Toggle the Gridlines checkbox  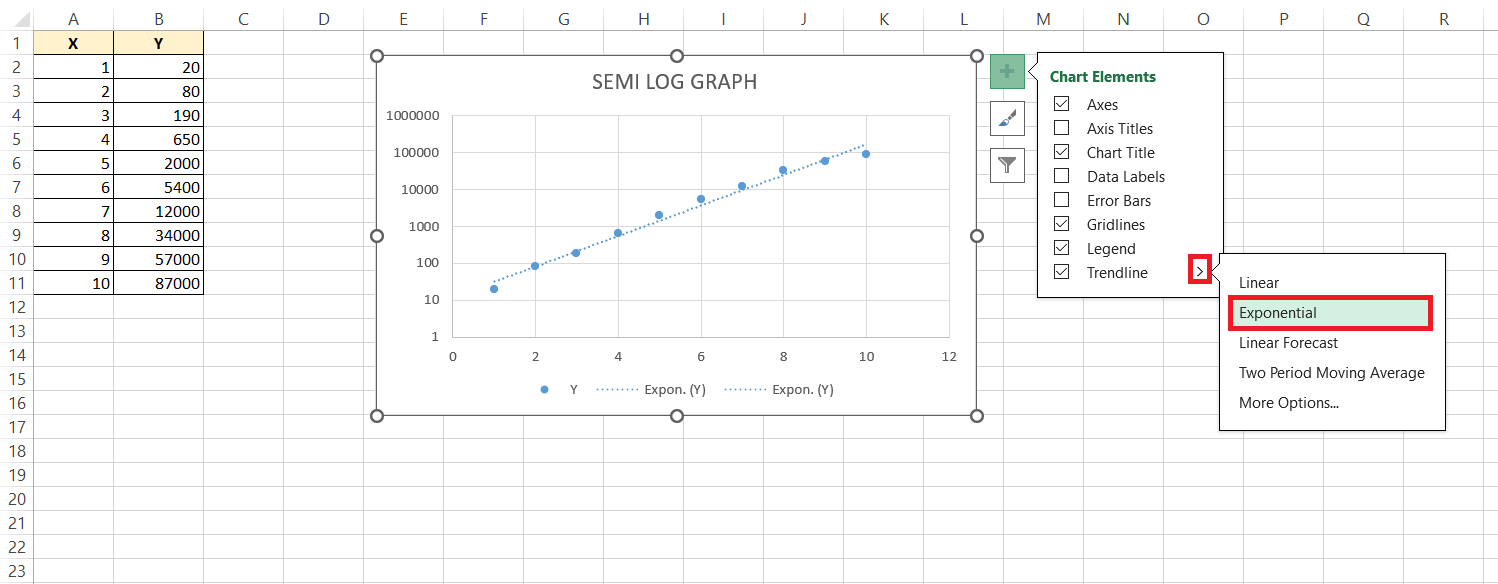(x=1062, y=224)
